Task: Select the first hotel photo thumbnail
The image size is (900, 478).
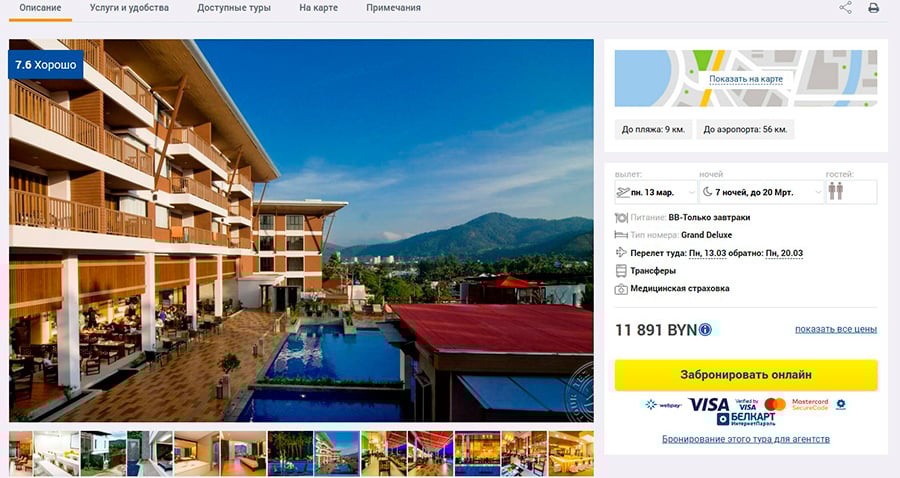Action: click(x=21, y=453)
